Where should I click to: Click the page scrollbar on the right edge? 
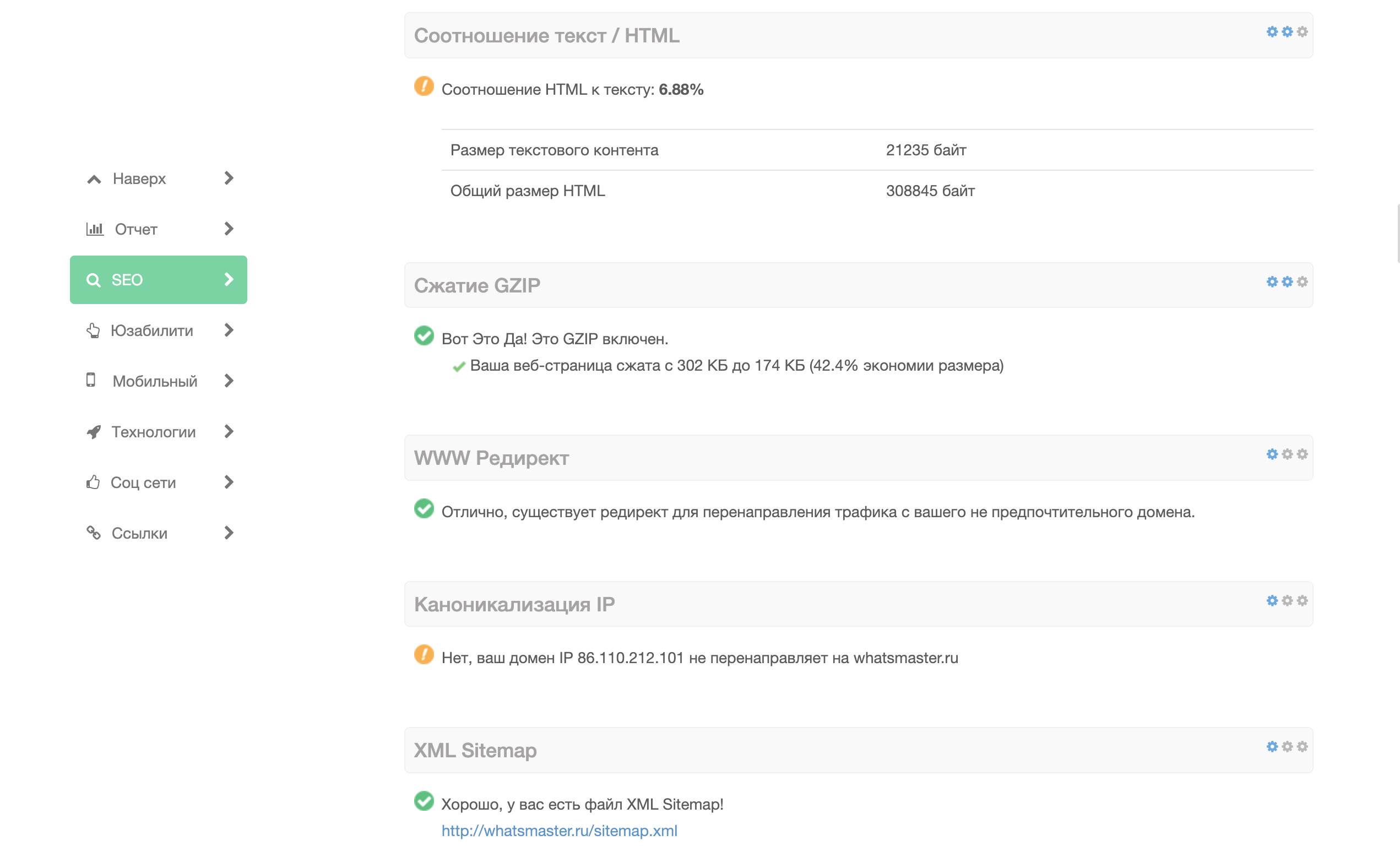[1398, 233]
